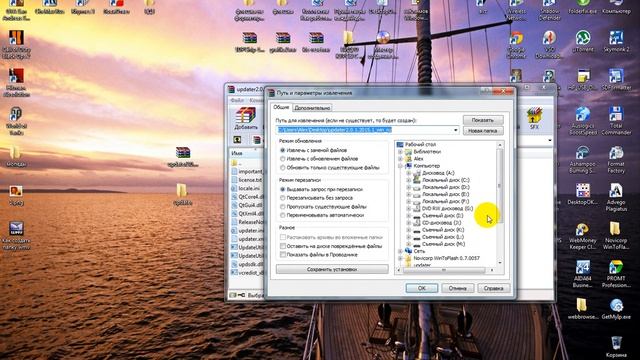Select Novicorp WinToFlash 0.7.0057 in tree

click(446, 258)
